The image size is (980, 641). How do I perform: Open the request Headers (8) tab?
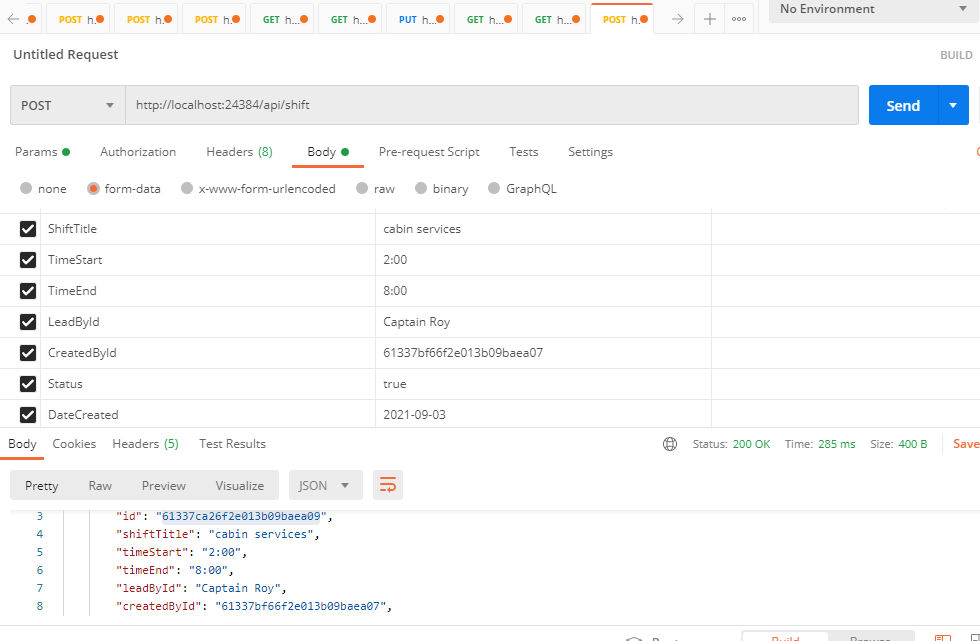[x=239, y=152]
